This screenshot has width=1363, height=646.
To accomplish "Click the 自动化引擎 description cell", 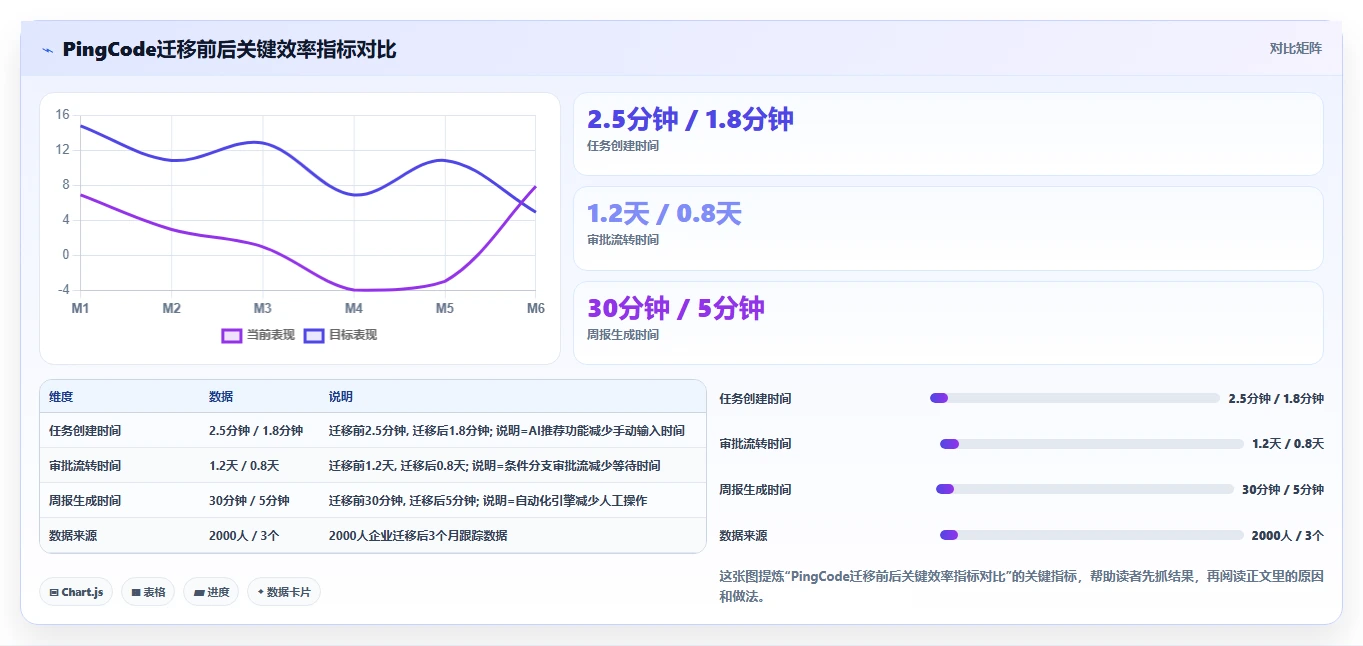I will [x=488, y=501].
